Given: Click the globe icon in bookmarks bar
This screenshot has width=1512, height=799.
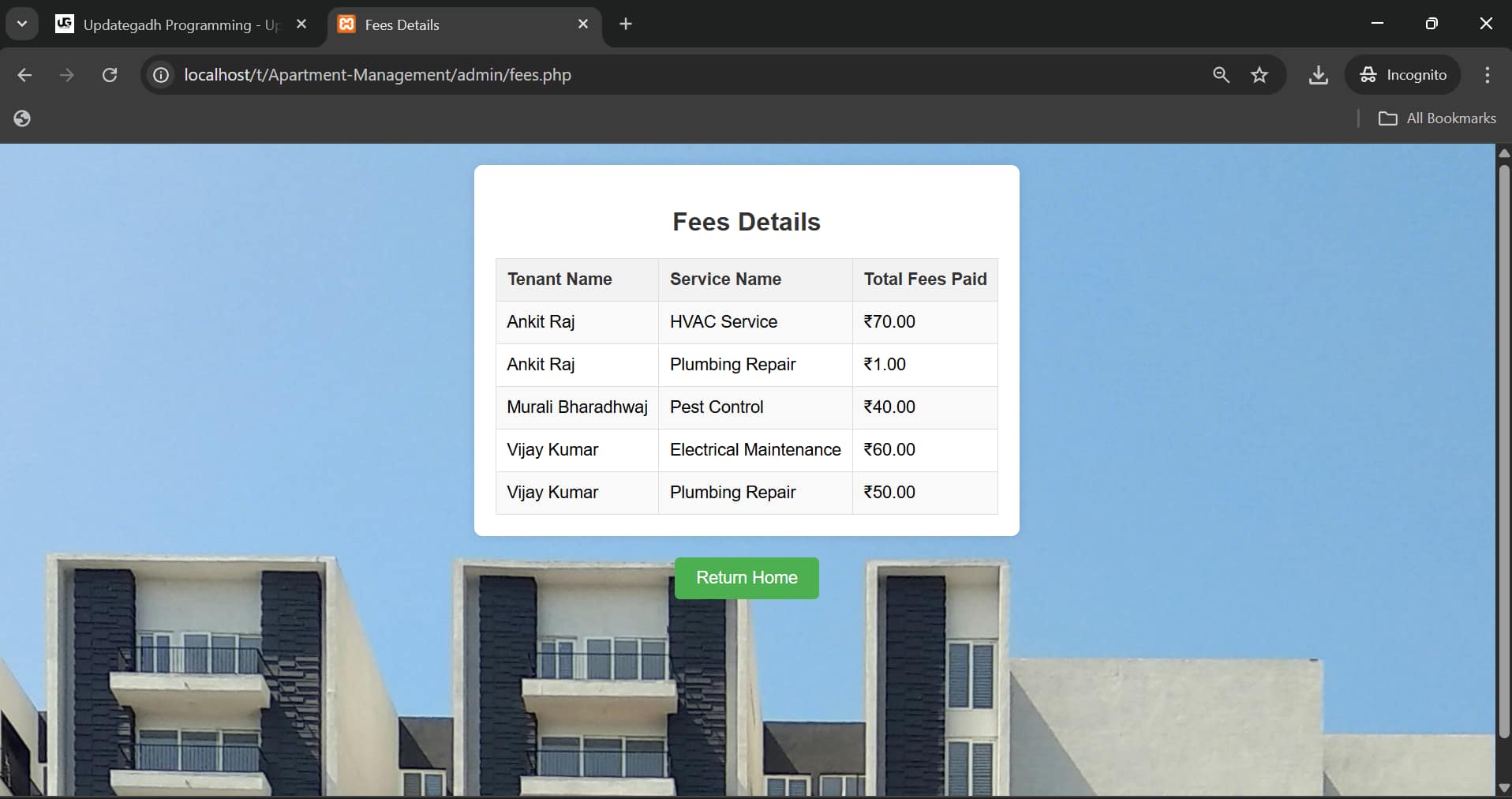Looking at the screenshot, I should click(22, 118).
